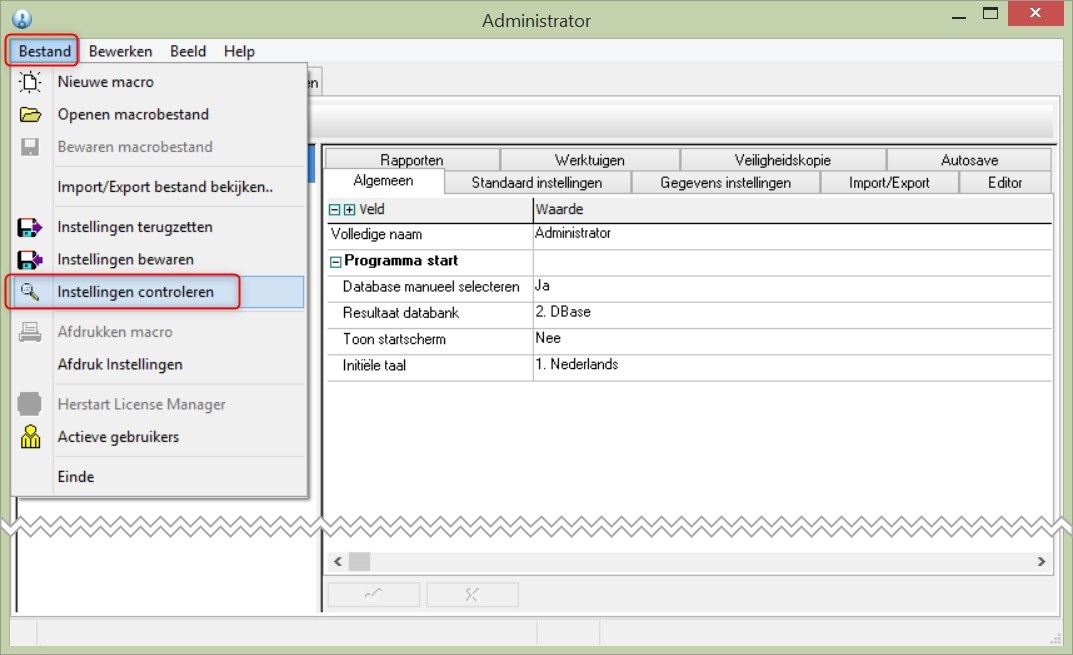Expand all fields with the plus icon beside Veld
Viewport: 1073px width, 655px height.
pos(350,210)
